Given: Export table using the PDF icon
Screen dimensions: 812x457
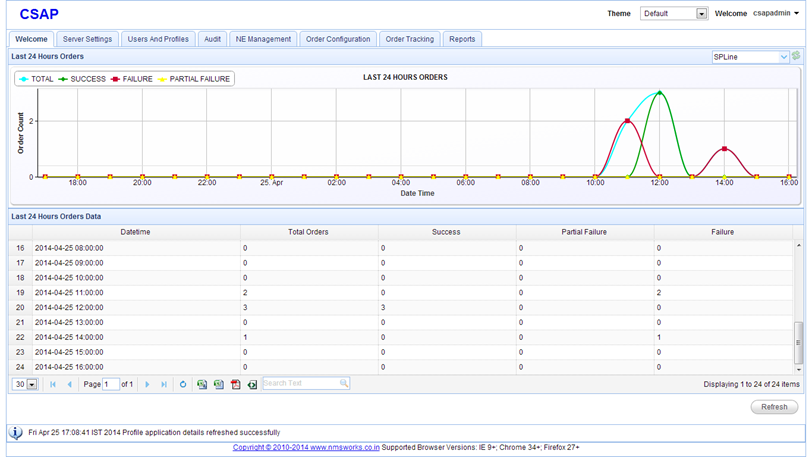Looking at the screenshot, I should tap(236, 384).
